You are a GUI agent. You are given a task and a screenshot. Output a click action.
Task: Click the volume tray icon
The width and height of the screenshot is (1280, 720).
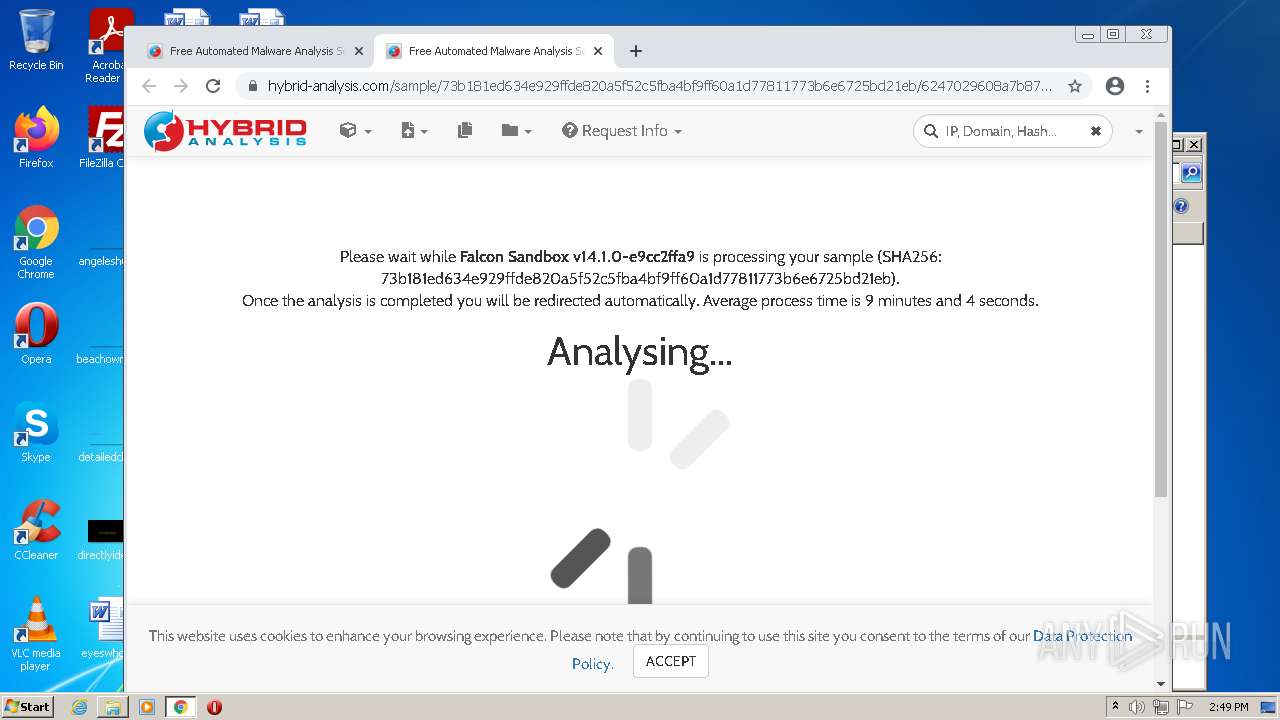coord(1137,707)
